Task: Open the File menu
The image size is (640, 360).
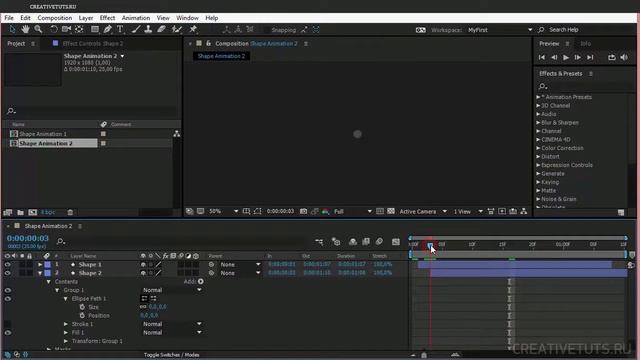Action: (x=9, y=18)
